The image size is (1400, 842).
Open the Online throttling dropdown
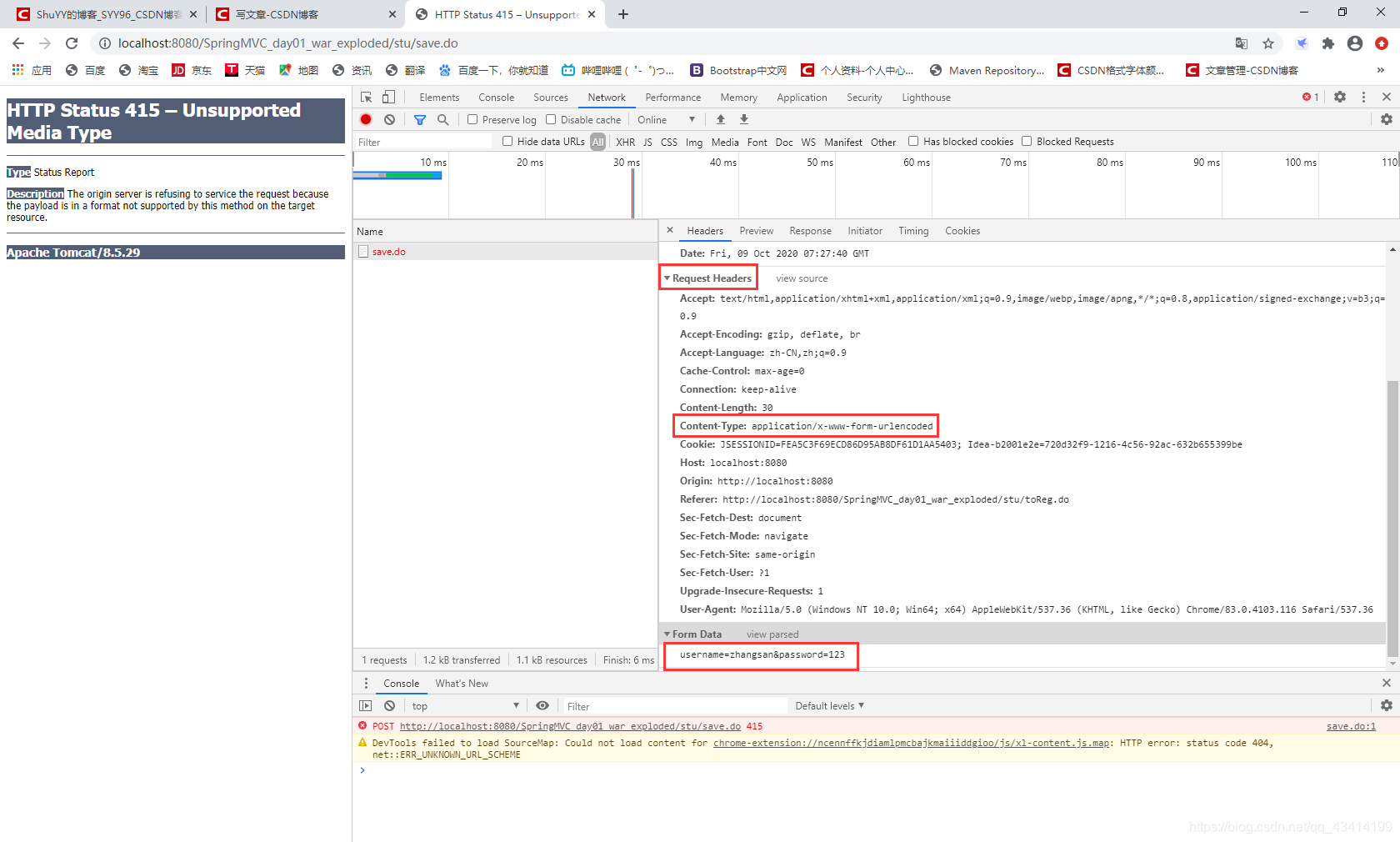(x=667, y=120)
